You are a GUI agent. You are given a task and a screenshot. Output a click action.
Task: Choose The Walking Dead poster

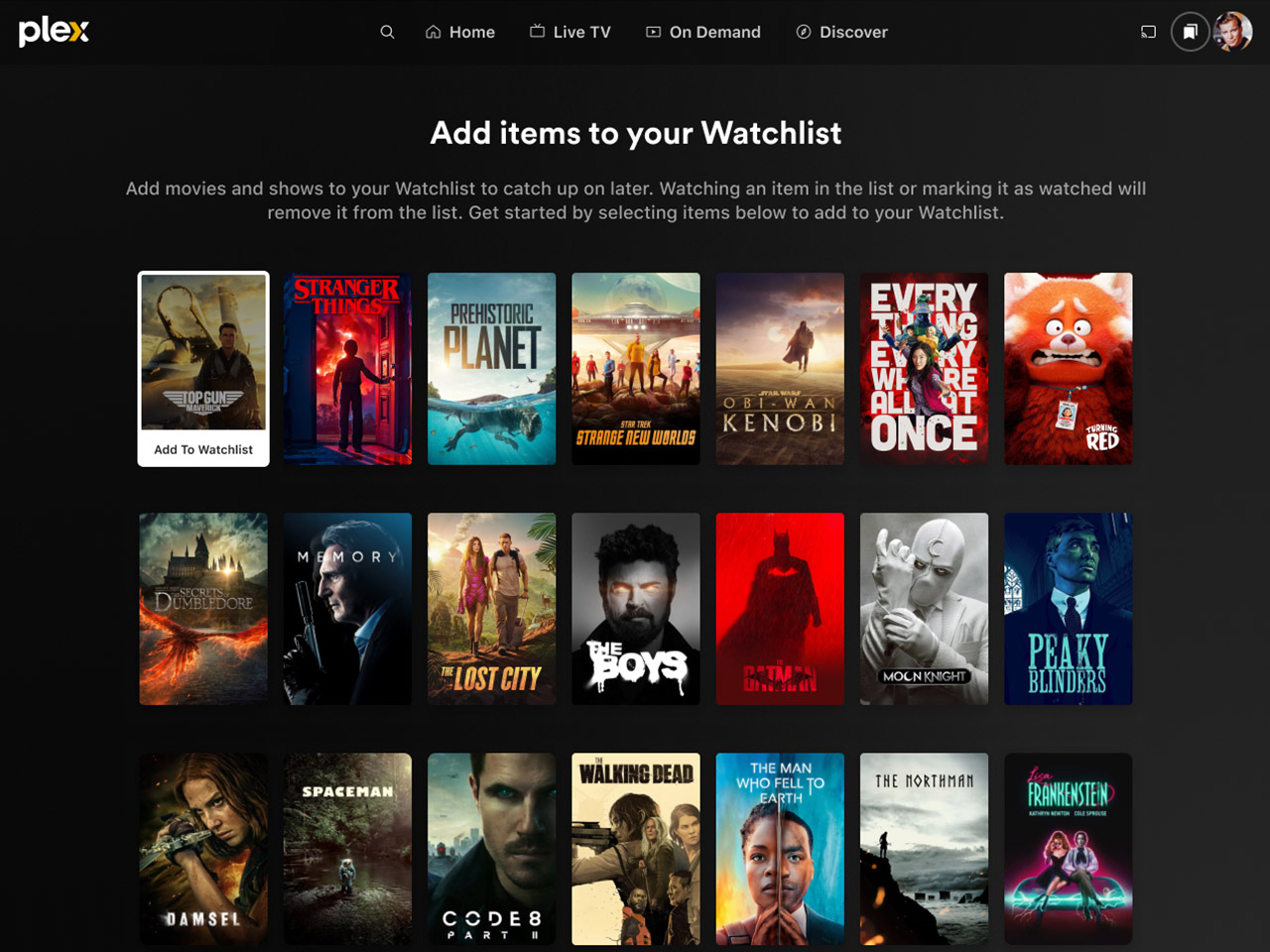tap(636, 849)
